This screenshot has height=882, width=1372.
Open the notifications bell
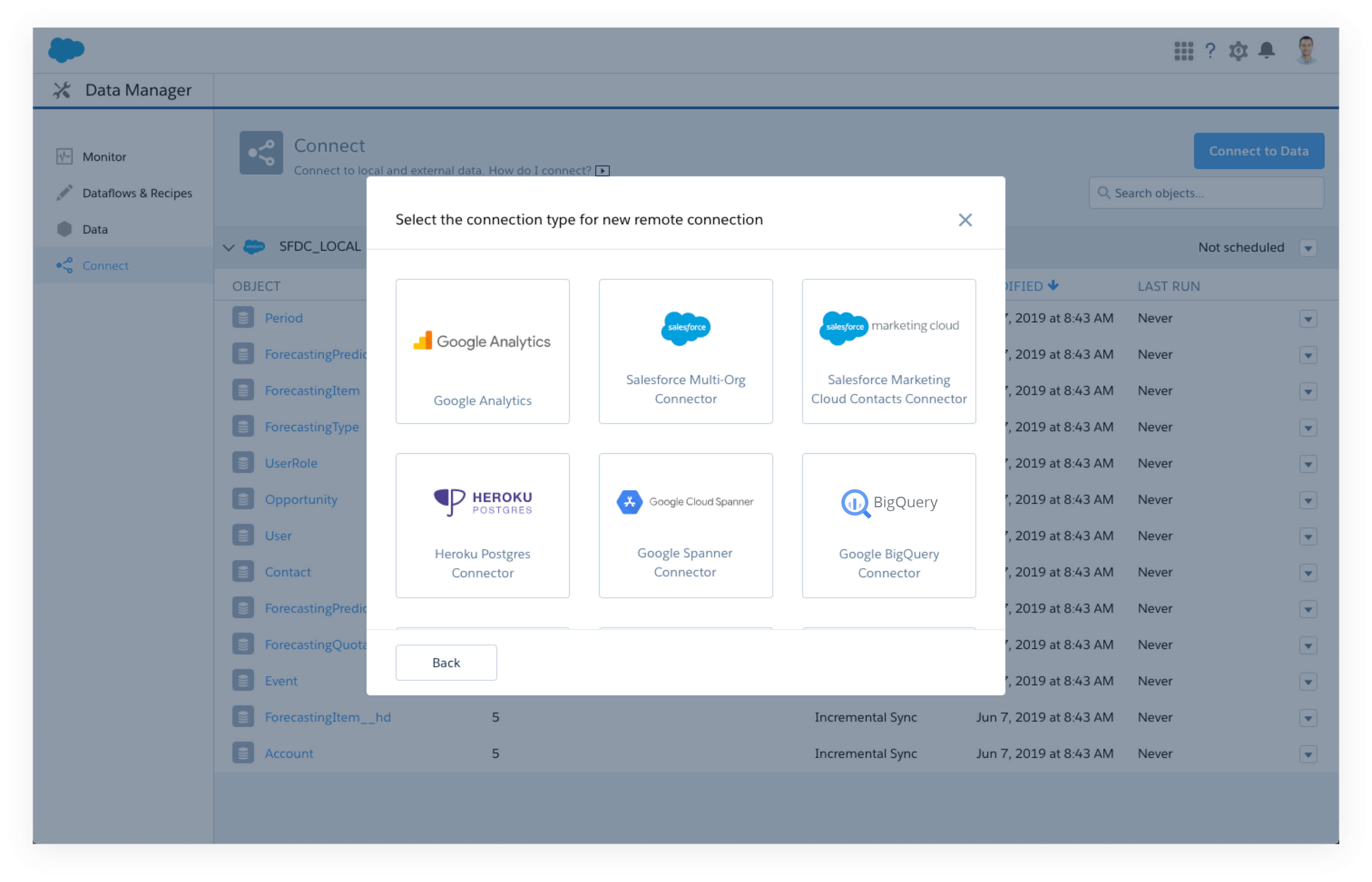(1267, 51)
